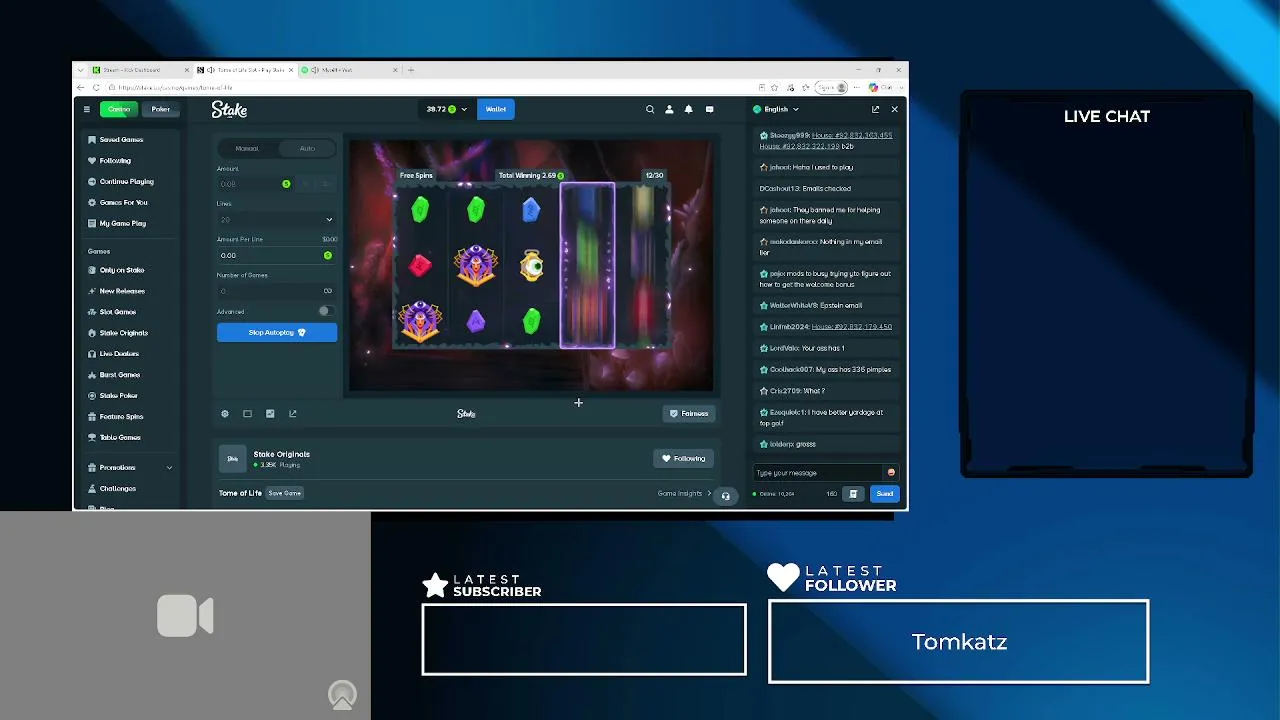Go back using the browser back arrow
This screenshot has height=720, width=1280.
tap(81, 87)
